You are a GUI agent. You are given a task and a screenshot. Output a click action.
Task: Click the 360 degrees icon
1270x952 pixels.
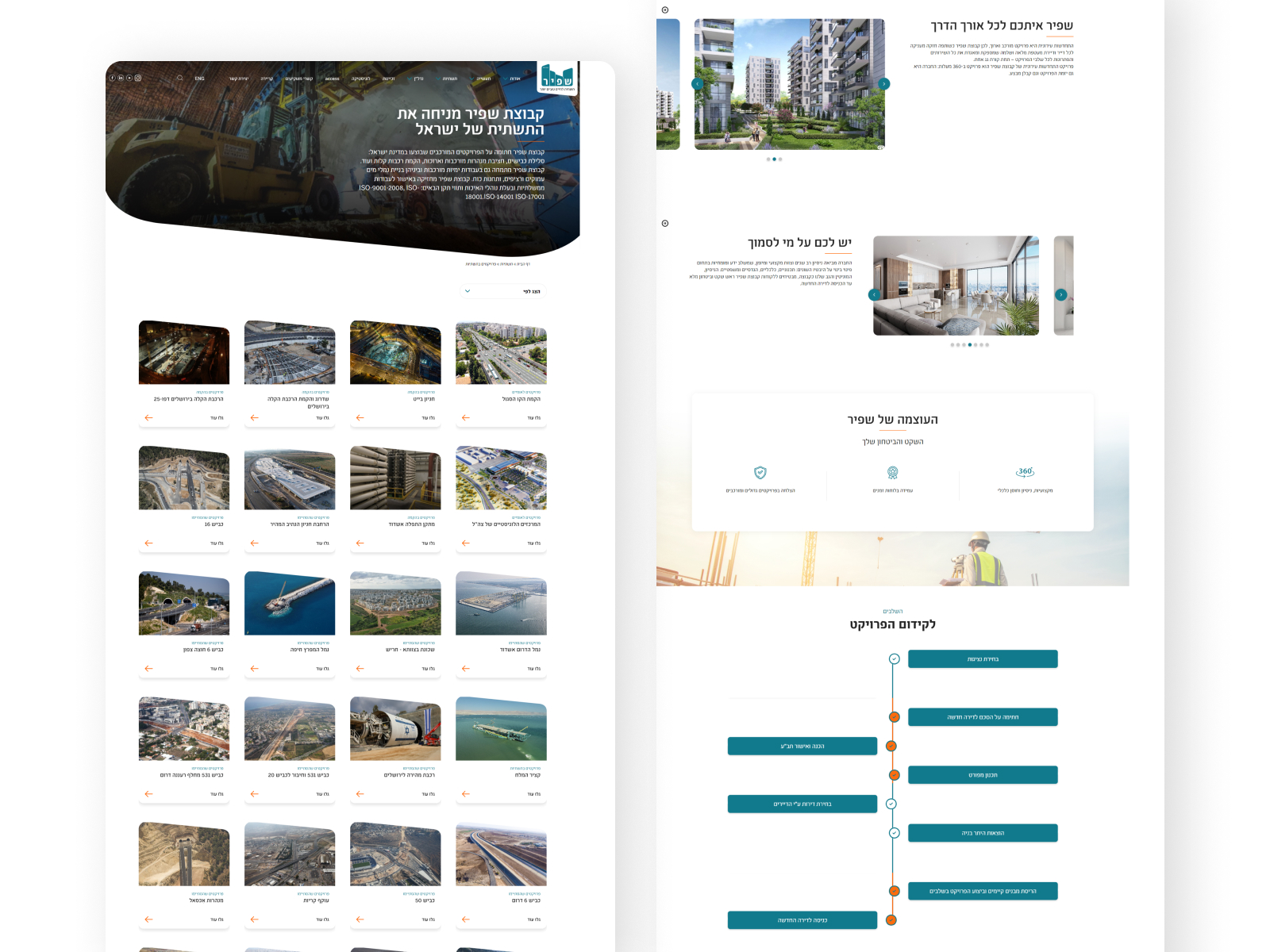point(1025,472)
